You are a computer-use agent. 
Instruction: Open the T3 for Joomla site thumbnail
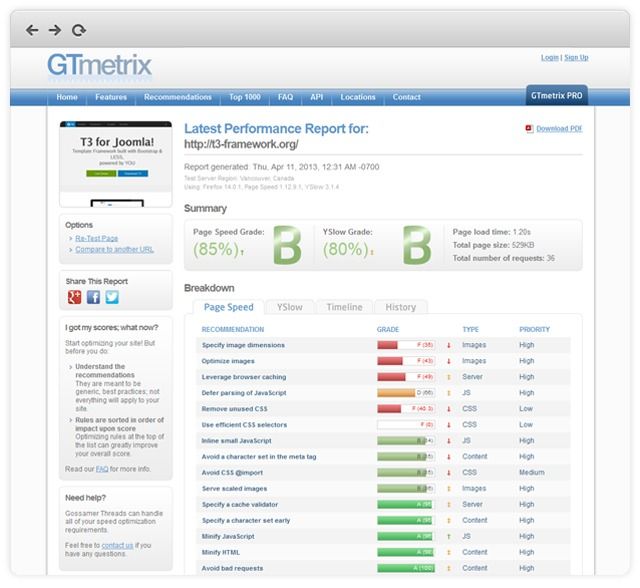[116, 164]
